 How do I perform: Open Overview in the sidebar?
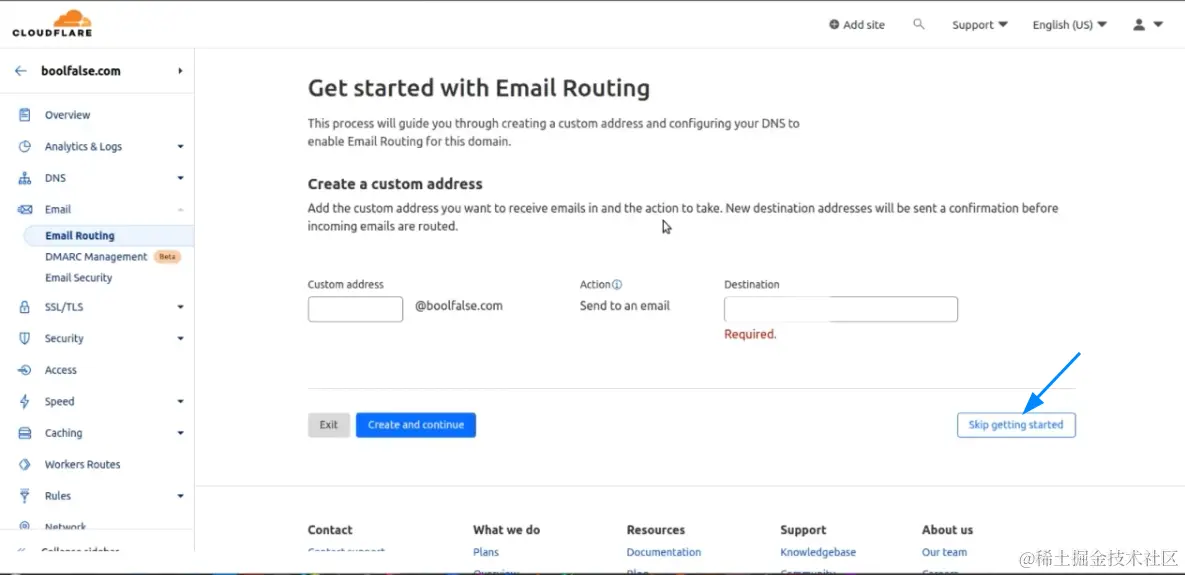[67, 115]
